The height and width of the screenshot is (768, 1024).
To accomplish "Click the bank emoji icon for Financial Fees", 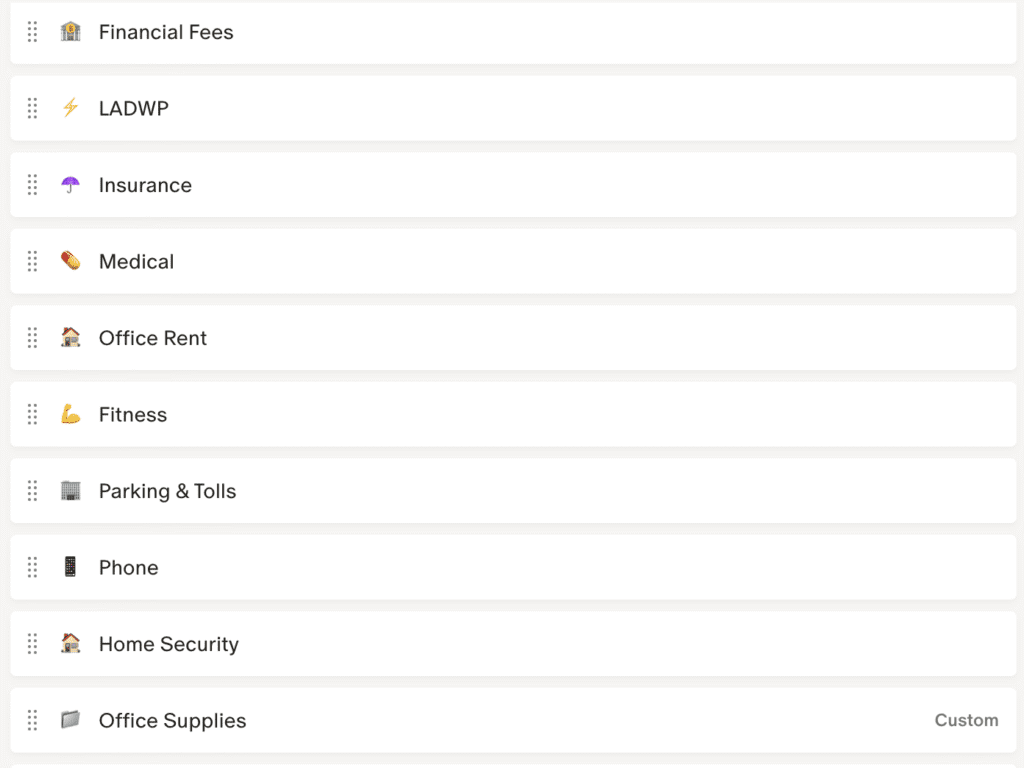I will 70,32.
